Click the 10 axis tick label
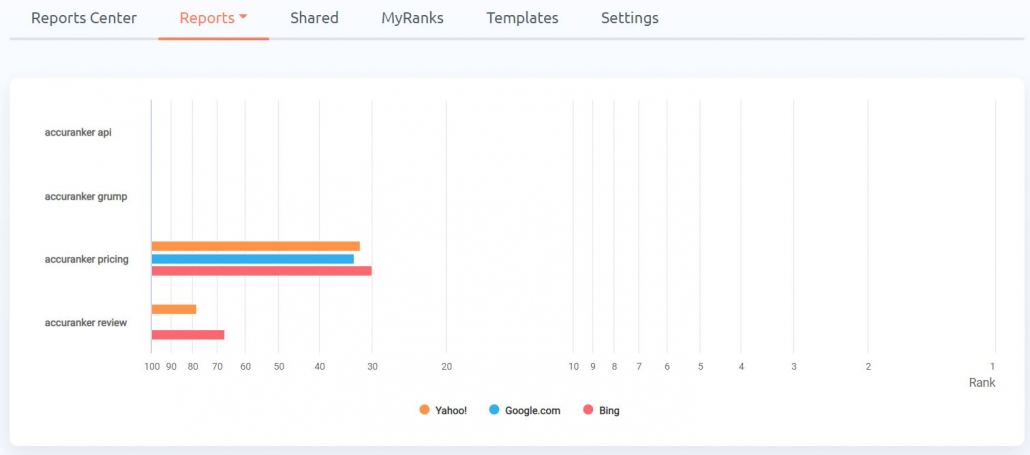Image resolution: width=1030 pixels, height=455 pixels. coord(573,367)
